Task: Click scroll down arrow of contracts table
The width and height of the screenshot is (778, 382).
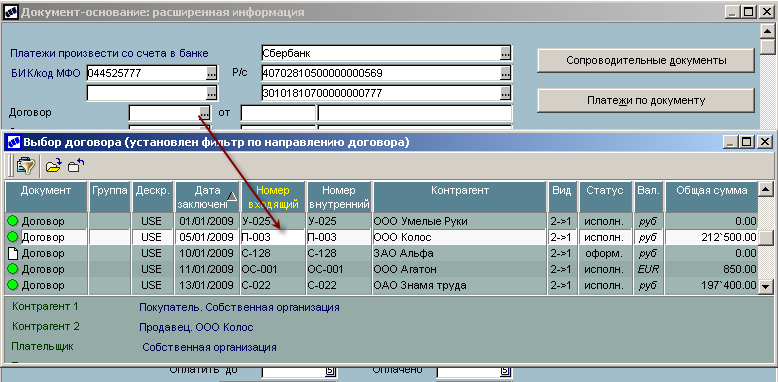Action: (x=766, y=286)
